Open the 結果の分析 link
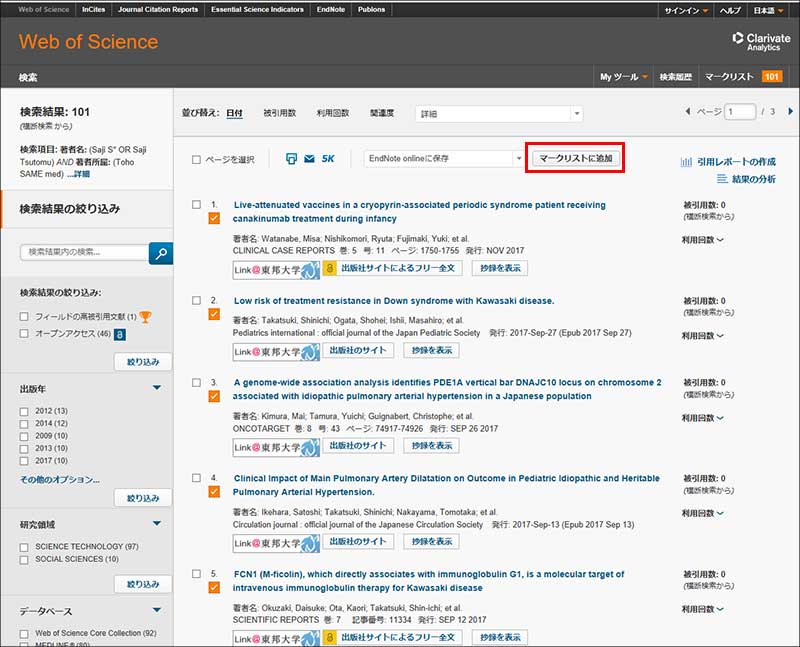Screen dimensions: 800x647 754,179
